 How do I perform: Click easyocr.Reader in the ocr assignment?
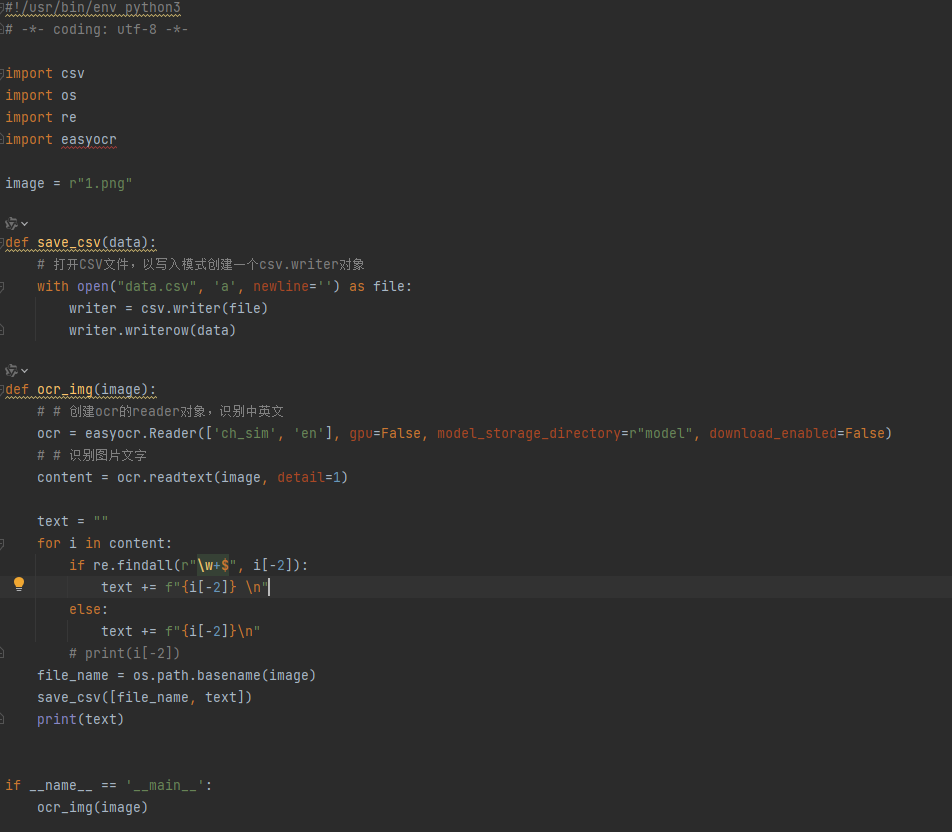141,433
